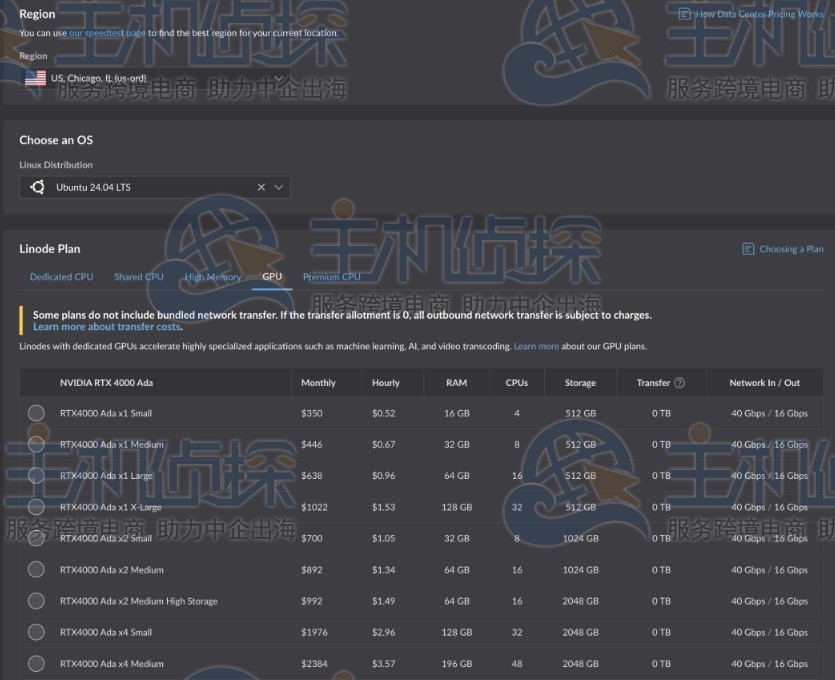Select the RTX4000 Ada x1 Small plan
Screen dimensions: 835x680
click(x=36, y=413)
